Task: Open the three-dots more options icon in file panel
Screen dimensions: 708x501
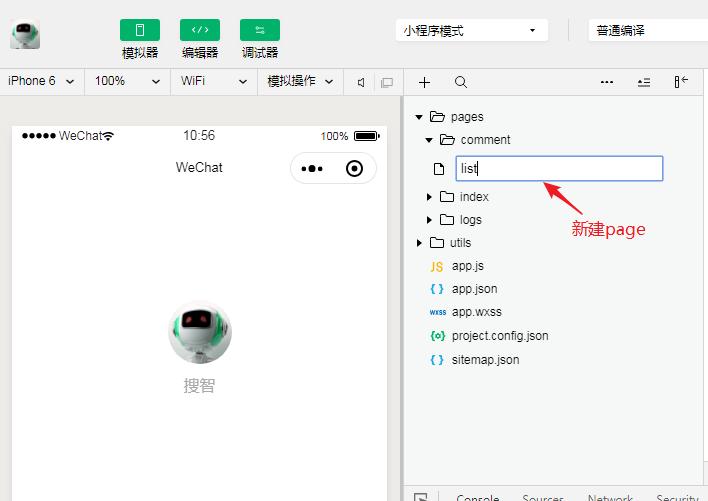Action: coord(607,82)
